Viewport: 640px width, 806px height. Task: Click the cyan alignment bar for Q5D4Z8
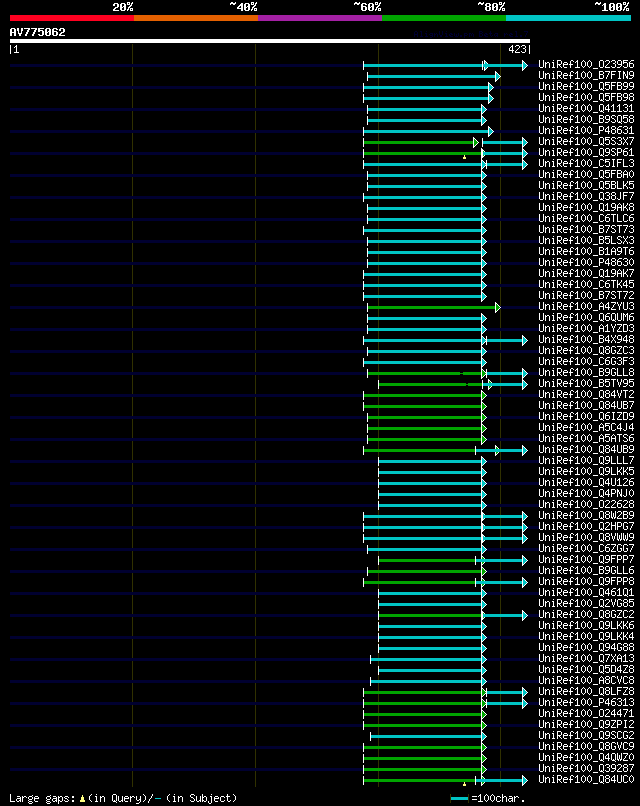coord(432,670)
